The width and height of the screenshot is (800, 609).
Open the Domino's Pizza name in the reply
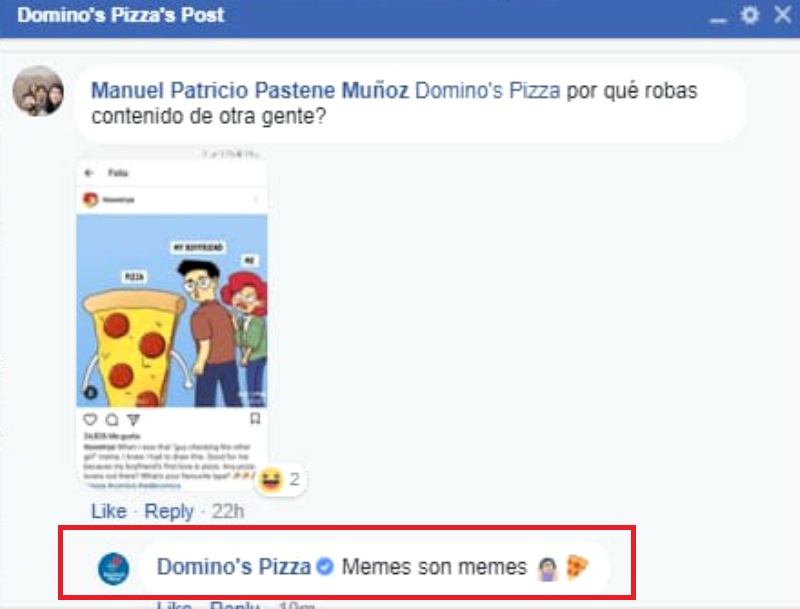[x=234, y=567]
